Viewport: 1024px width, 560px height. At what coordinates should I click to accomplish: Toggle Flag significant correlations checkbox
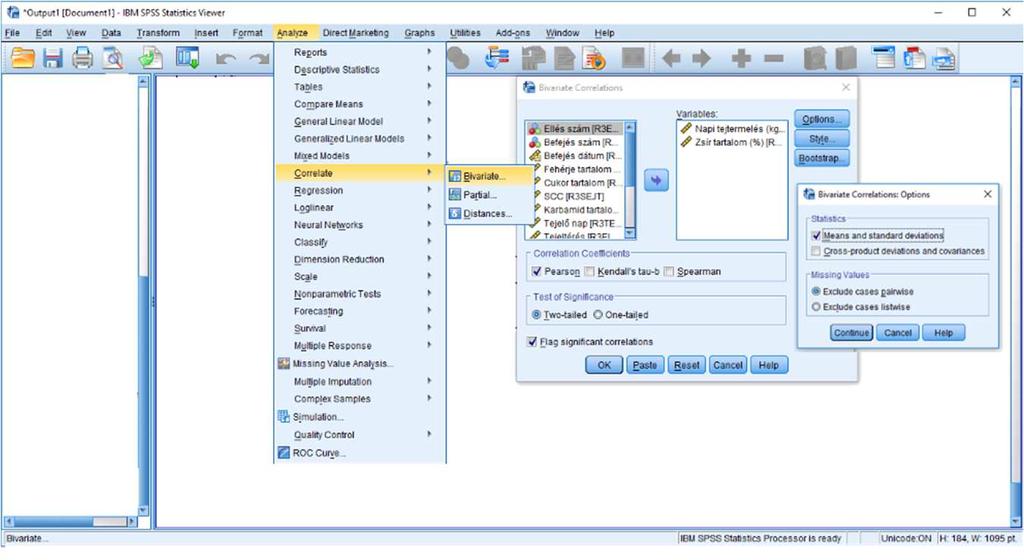[x=532, y=341]
